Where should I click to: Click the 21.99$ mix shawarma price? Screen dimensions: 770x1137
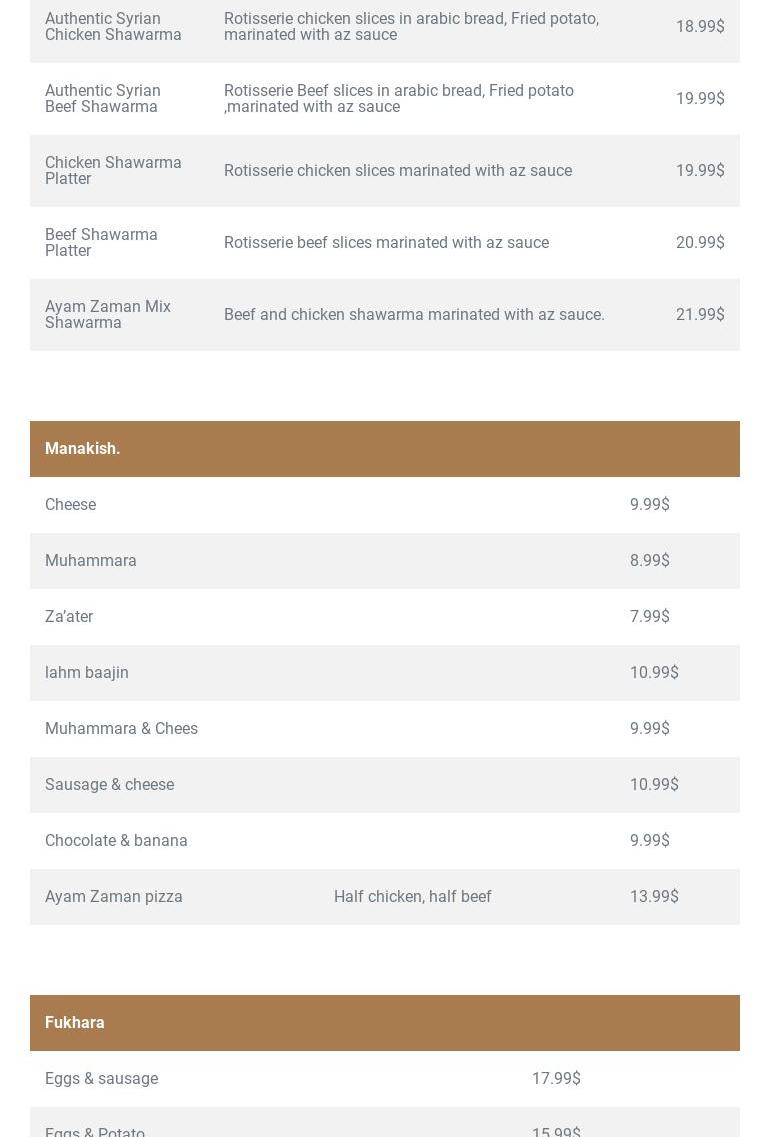pos(700,315)
